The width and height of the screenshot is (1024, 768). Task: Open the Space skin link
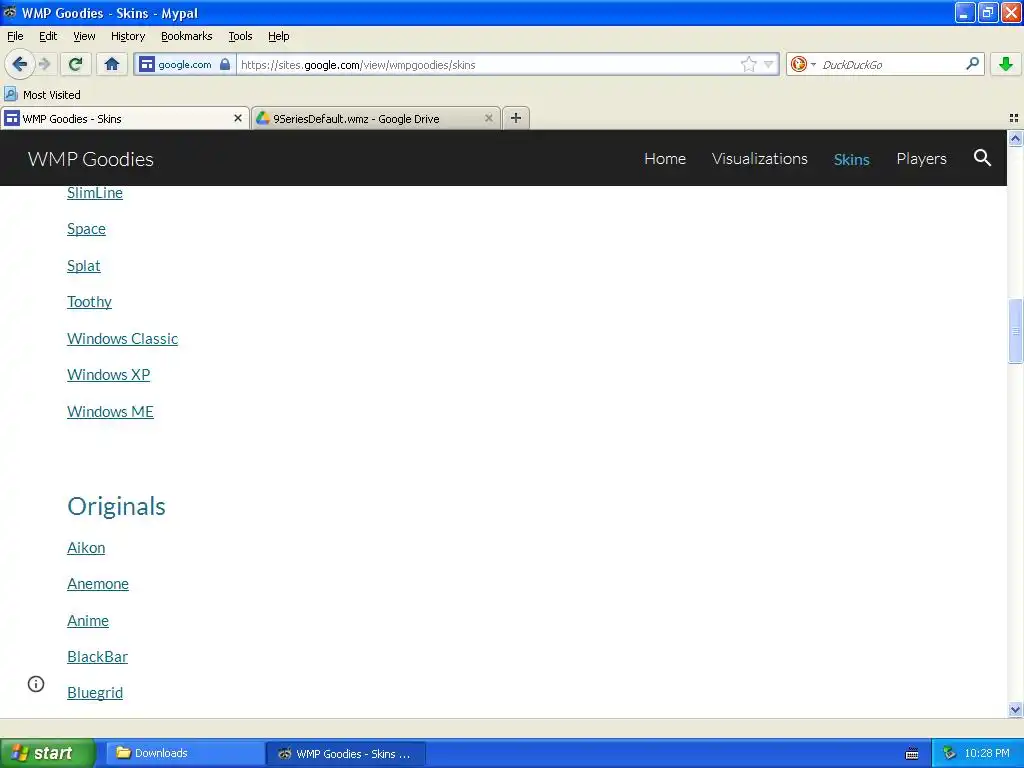[x=86, y=229]
